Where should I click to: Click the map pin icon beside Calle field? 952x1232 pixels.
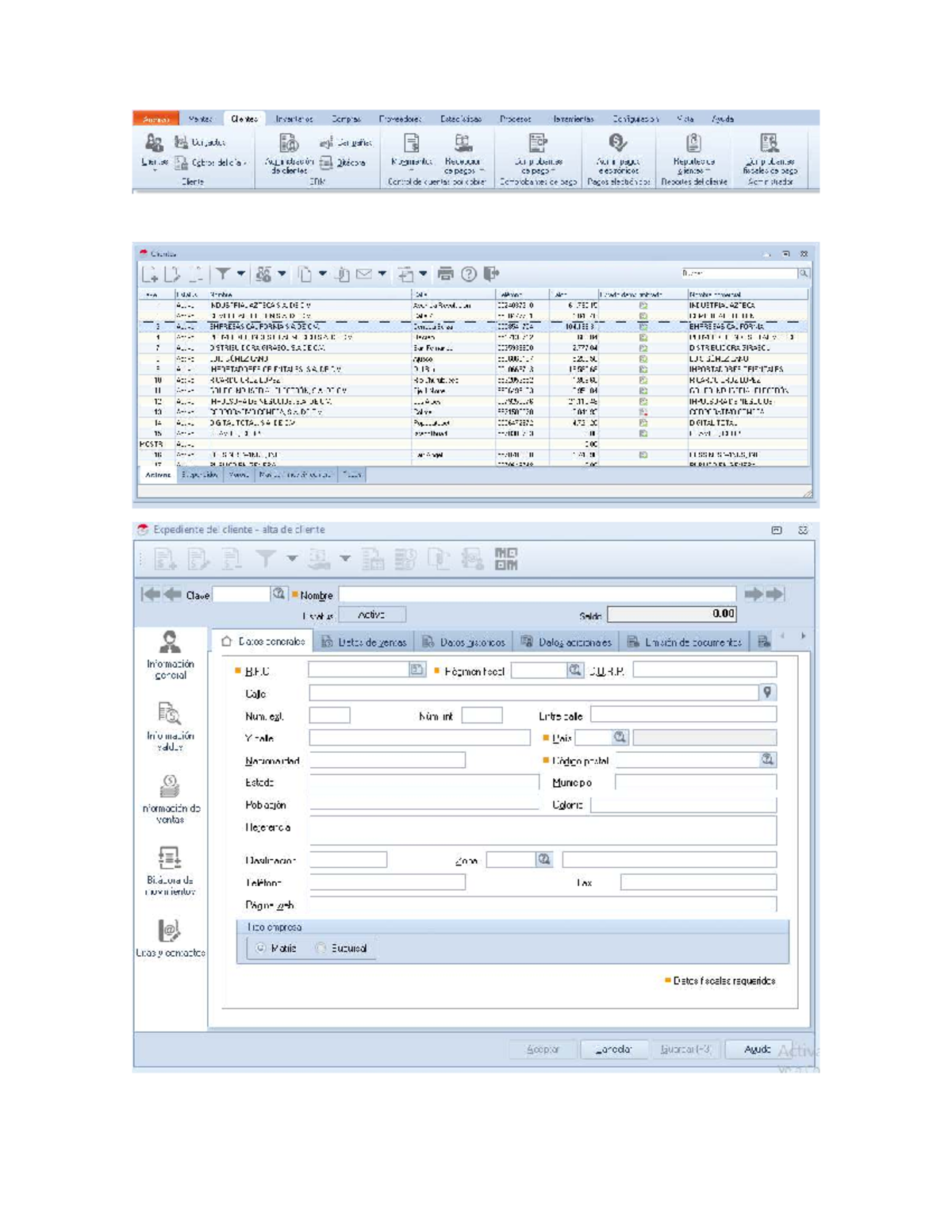[767, 693]
